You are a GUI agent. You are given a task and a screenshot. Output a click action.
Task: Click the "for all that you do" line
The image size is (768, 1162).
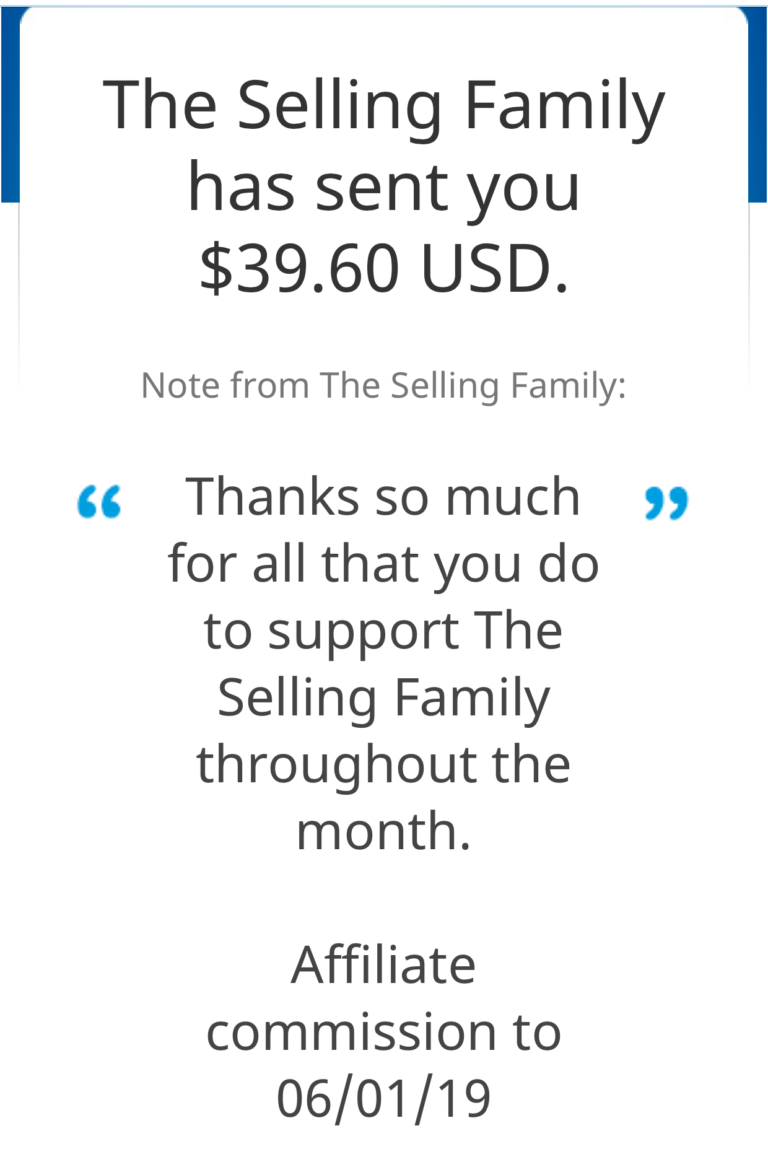383,565
